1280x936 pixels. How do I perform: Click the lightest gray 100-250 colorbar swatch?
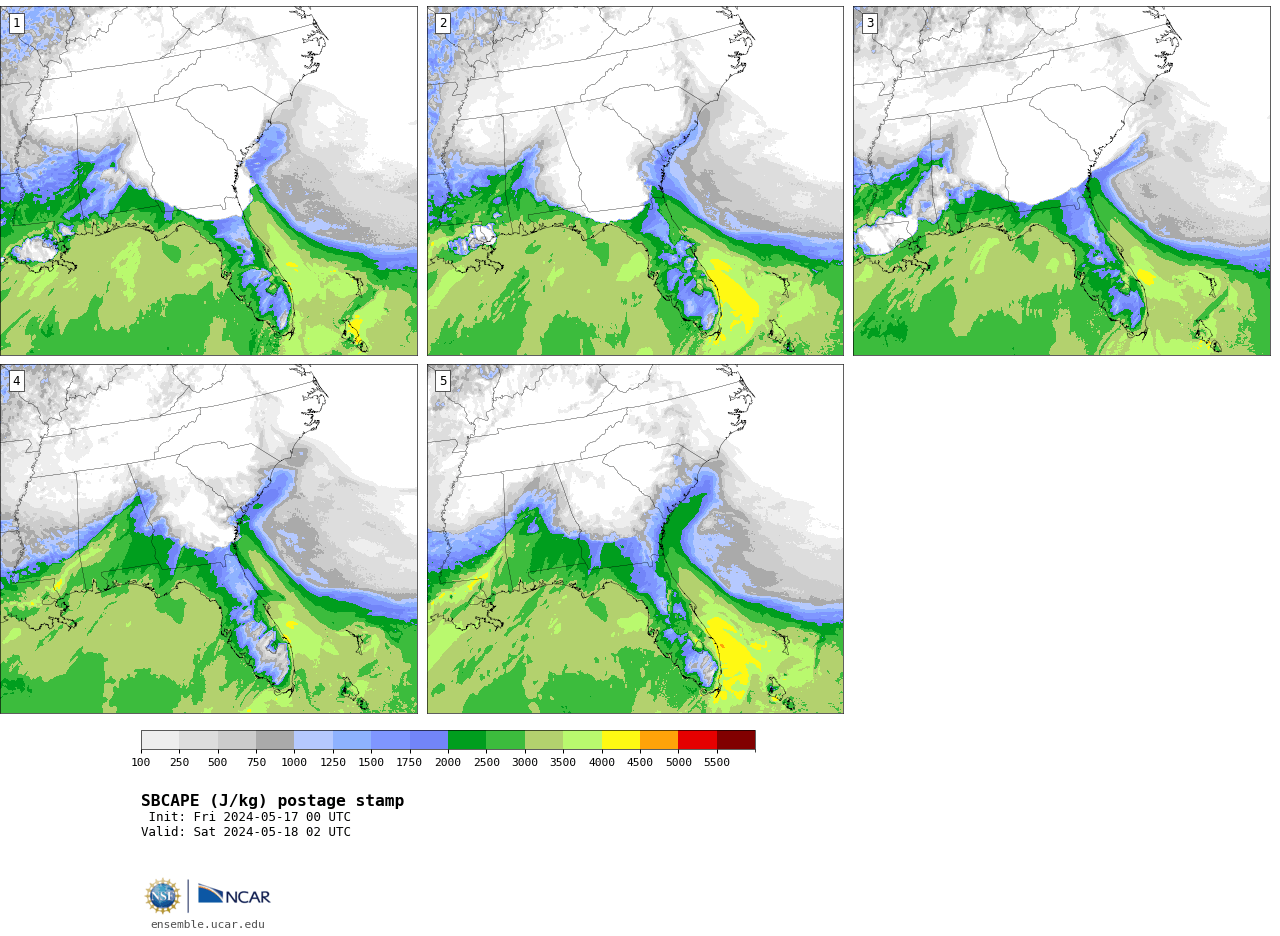tap(160, 740)
